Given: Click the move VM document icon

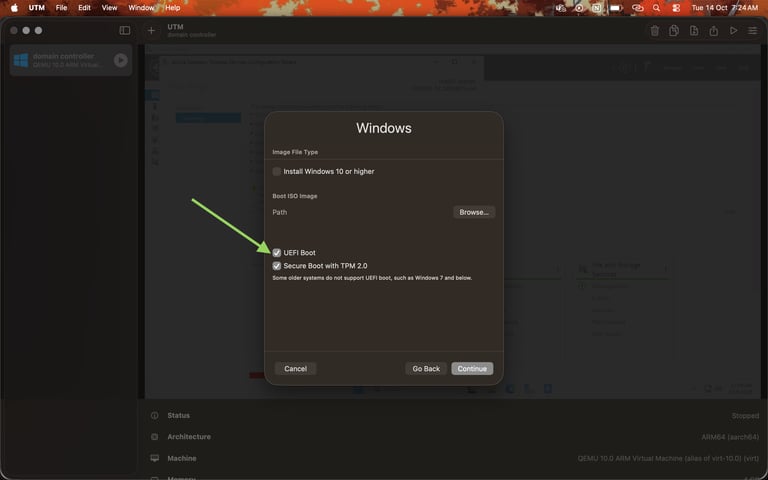Looking at the screenshot, I should click(x=694, y=31).
